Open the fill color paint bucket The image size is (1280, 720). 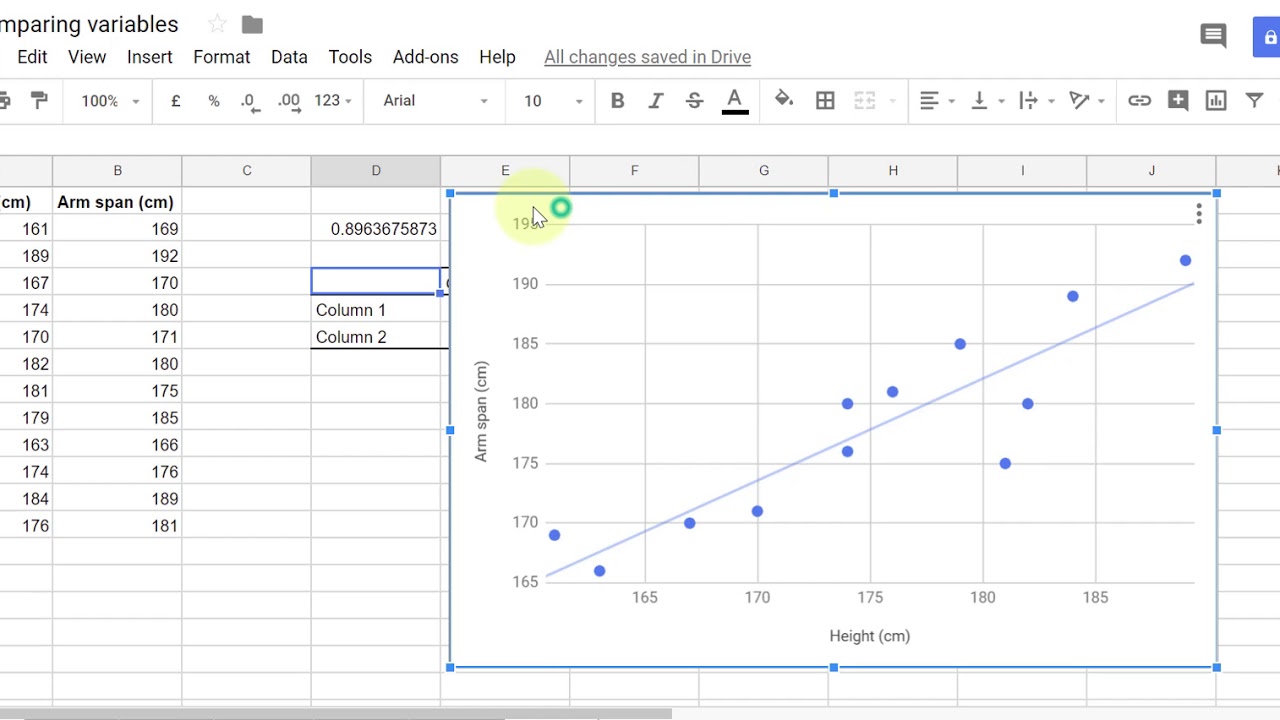tap(784, 100)
